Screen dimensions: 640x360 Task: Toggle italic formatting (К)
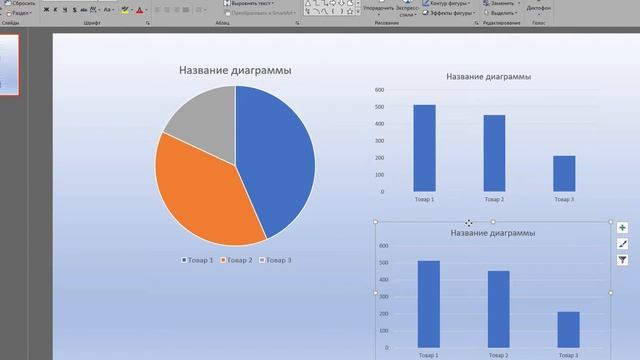pos(56,10)
